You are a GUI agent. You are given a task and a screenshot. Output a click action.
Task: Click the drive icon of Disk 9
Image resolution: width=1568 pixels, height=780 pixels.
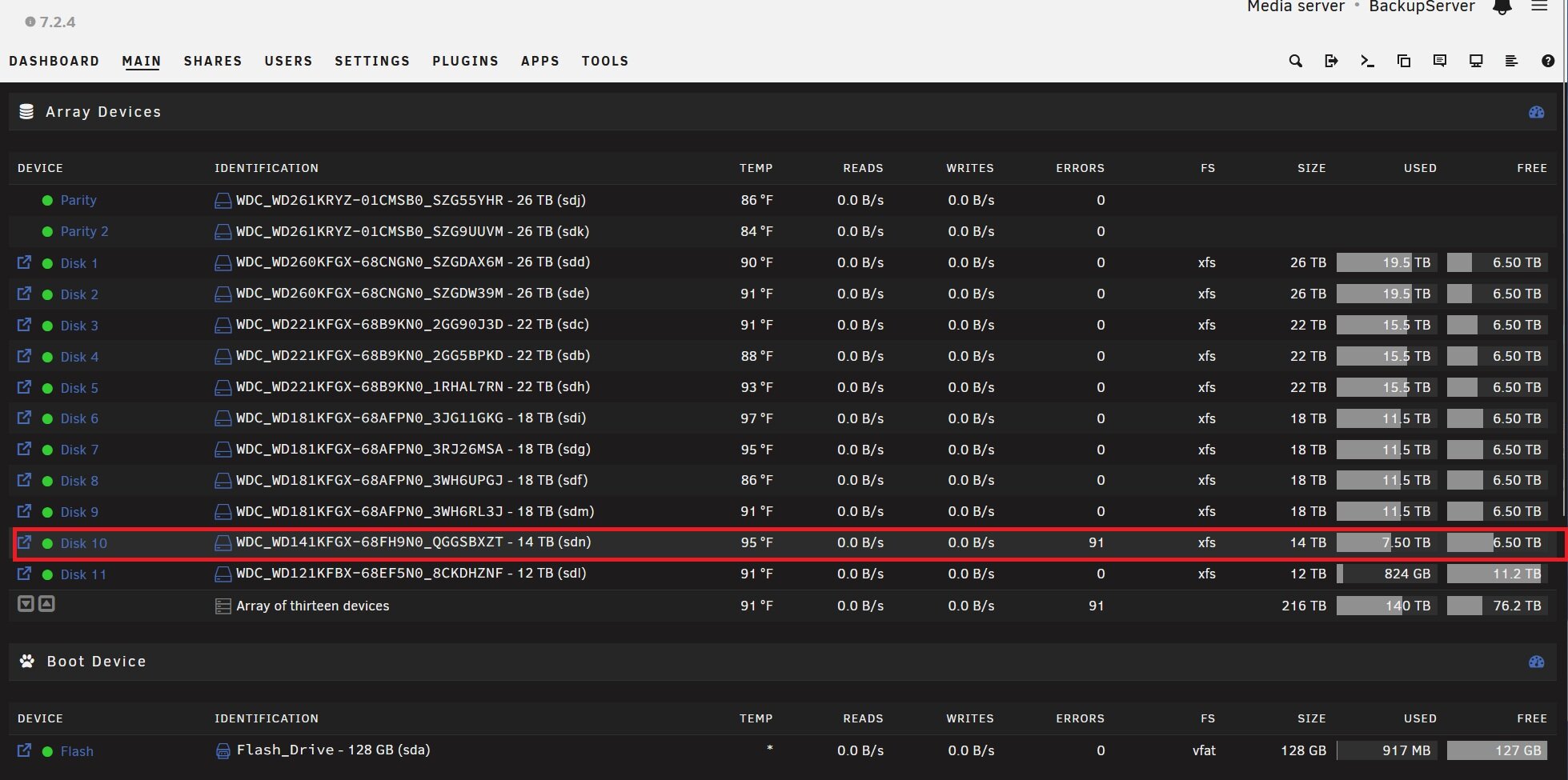(x=223, y=512)
